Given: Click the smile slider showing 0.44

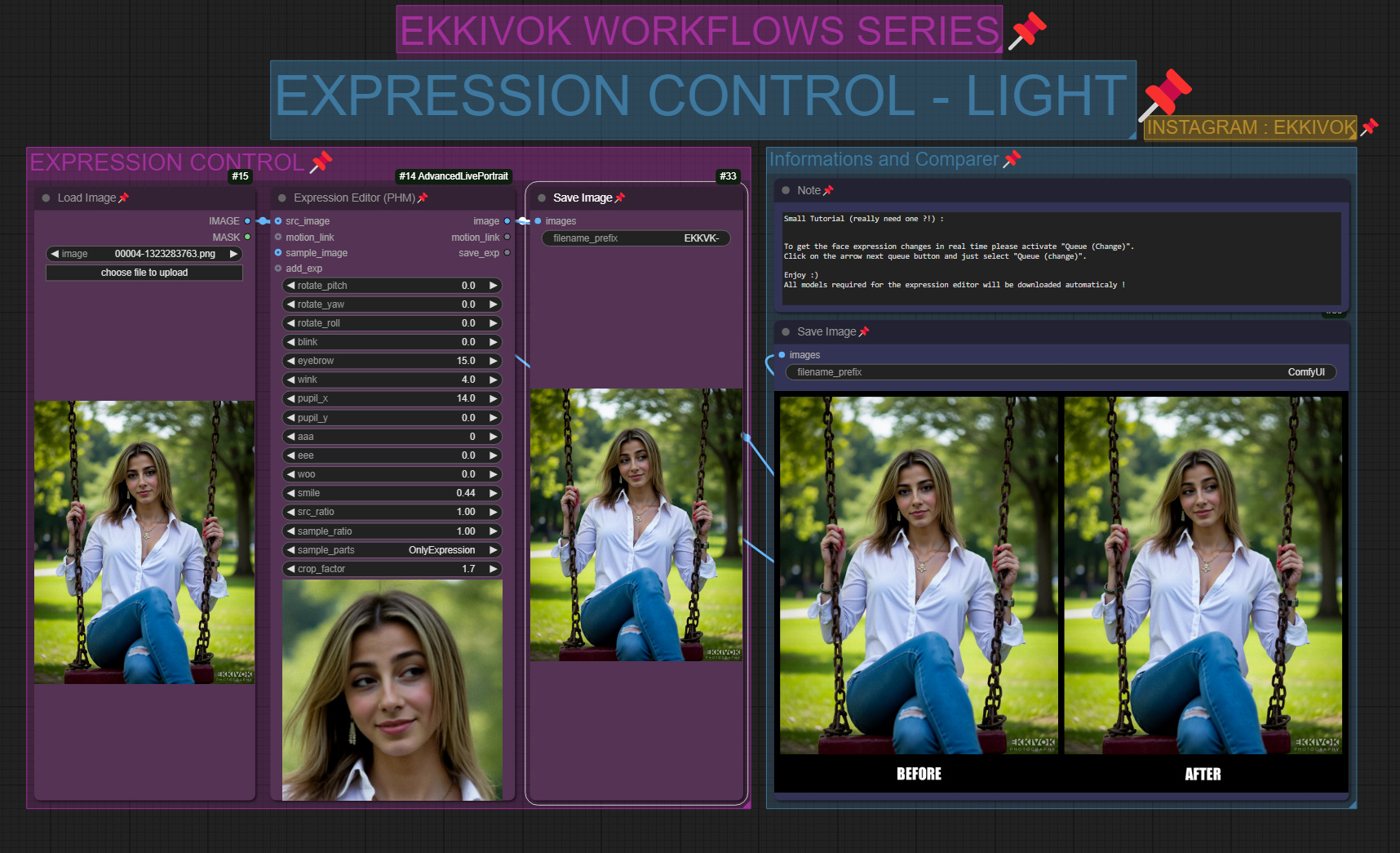Looking at the screenshot, I should pos(392,493).
